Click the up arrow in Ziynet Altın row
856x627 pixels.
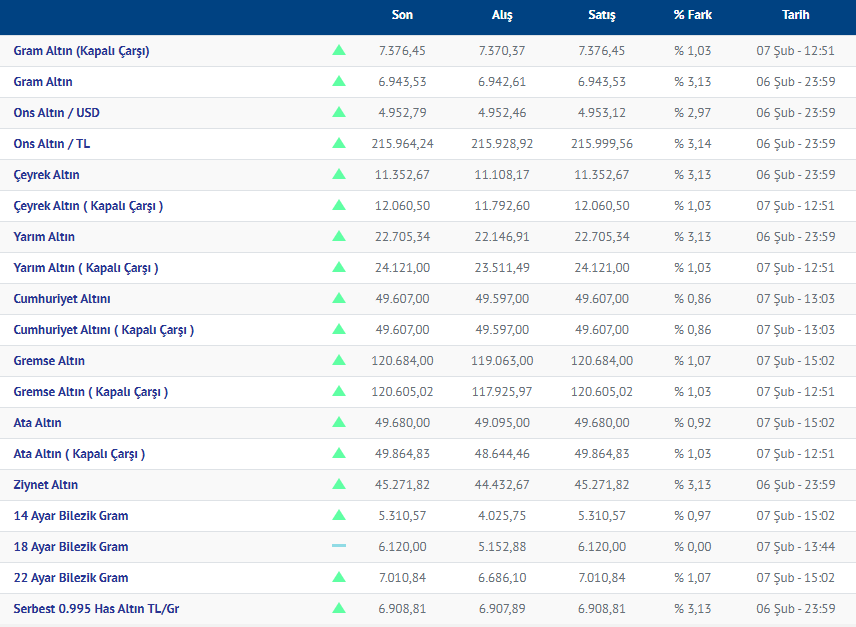pos(339,484)
